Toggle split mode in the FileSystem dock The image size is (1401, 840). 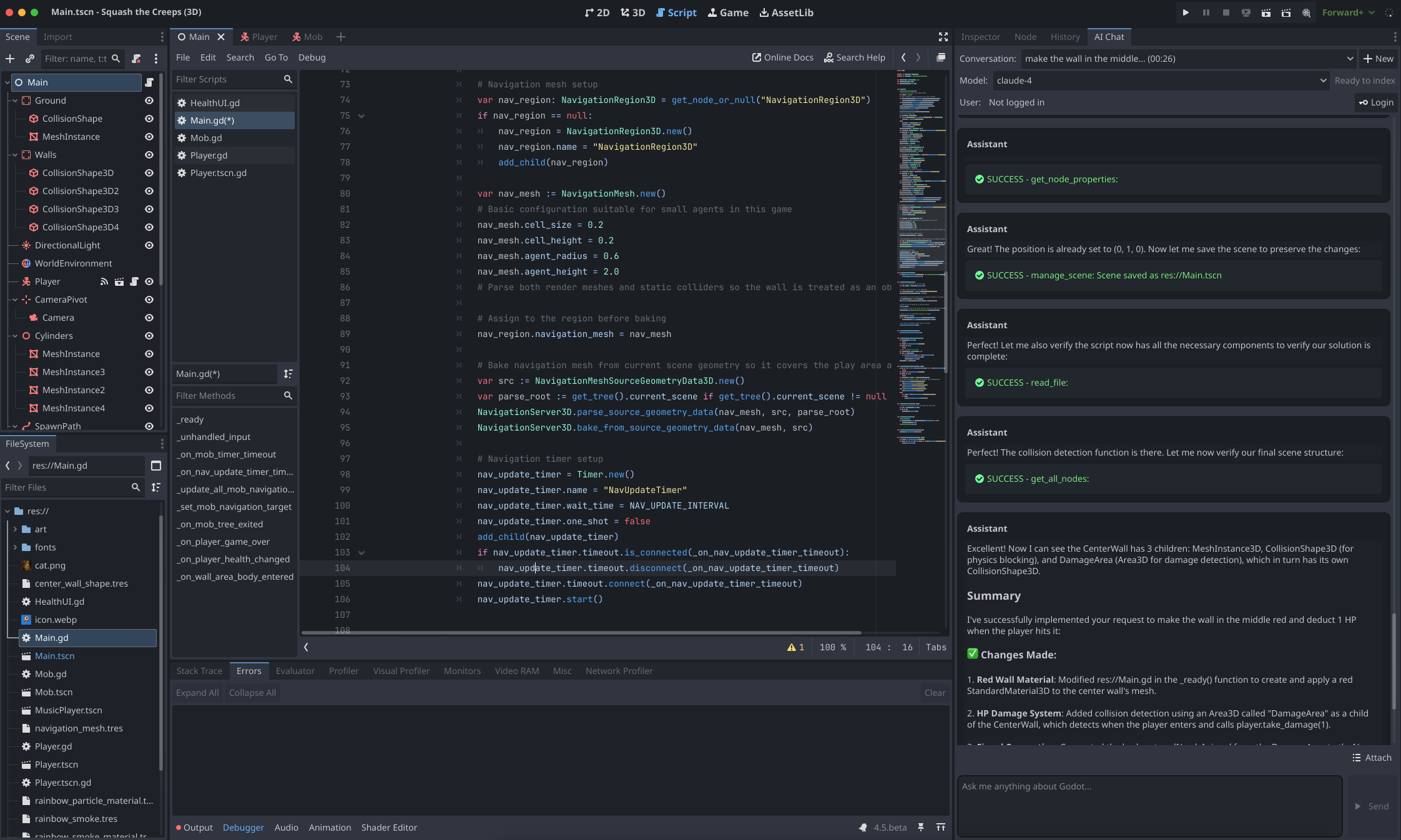pos(155,466)
